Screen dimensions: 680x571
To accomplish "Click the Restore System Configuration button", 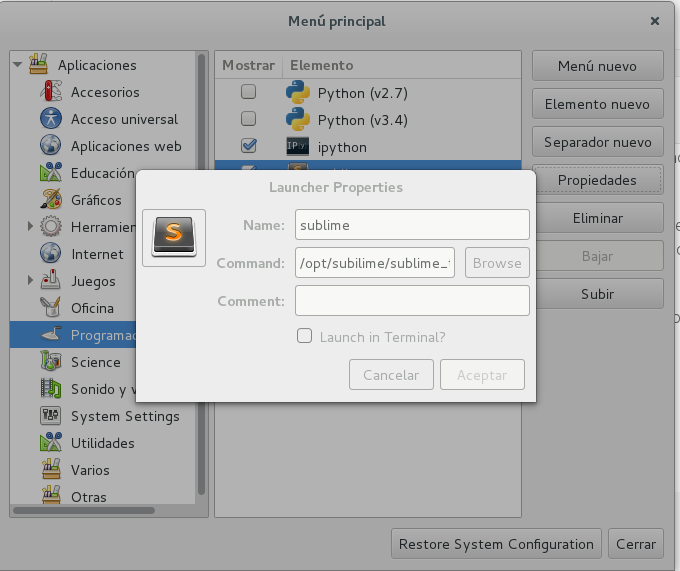I will tap(496, 545).
